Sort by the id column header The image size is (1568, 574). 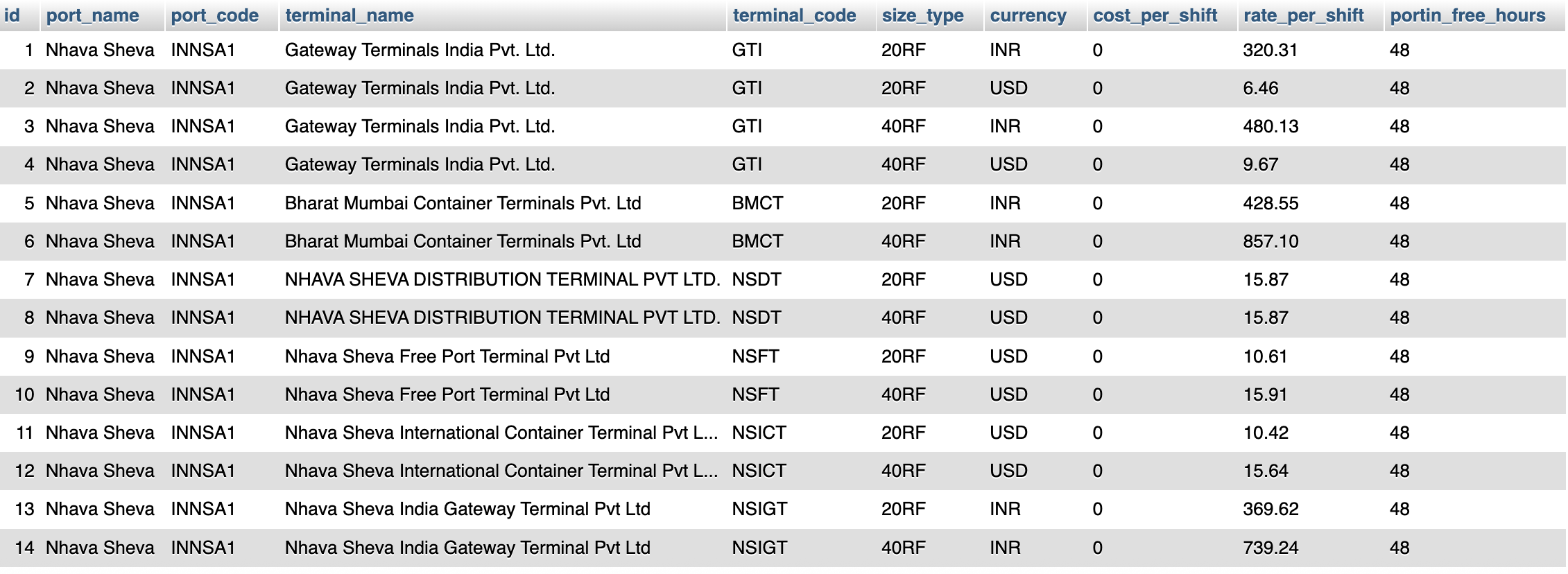click(12, 15)
